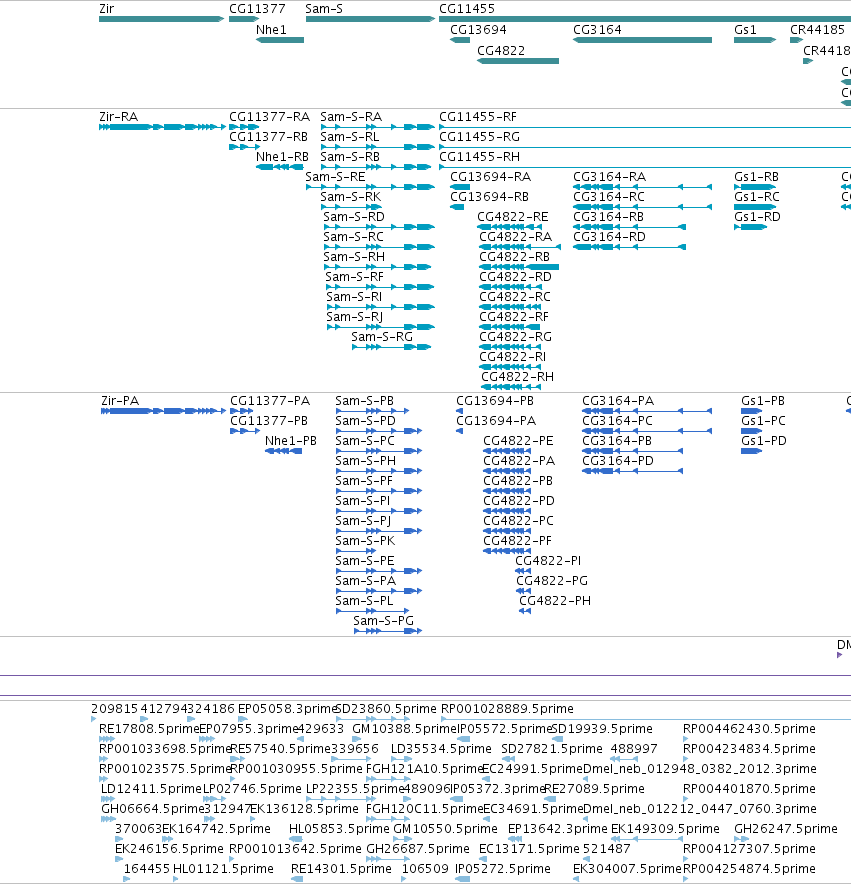Select transcript CG11377-RA
Image resolution: width=851 pixels, height=884 pixels.
(244, 127)
